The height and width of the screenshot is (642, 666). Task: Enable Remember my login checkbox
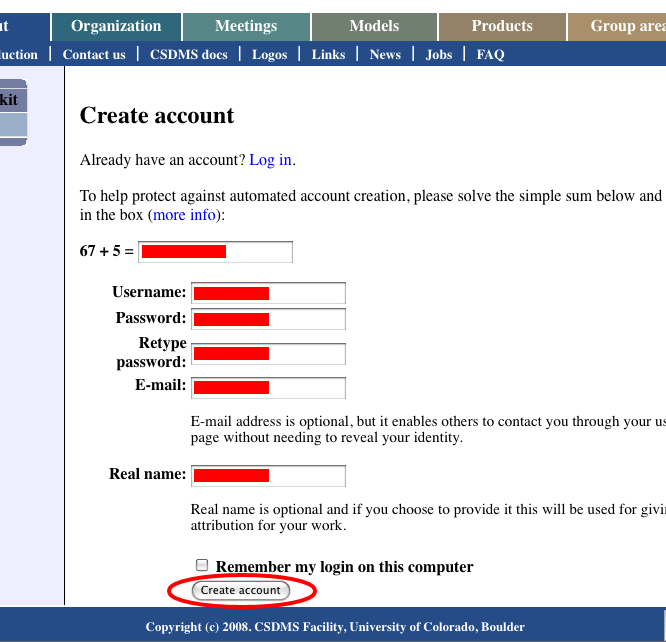[202, 565]
